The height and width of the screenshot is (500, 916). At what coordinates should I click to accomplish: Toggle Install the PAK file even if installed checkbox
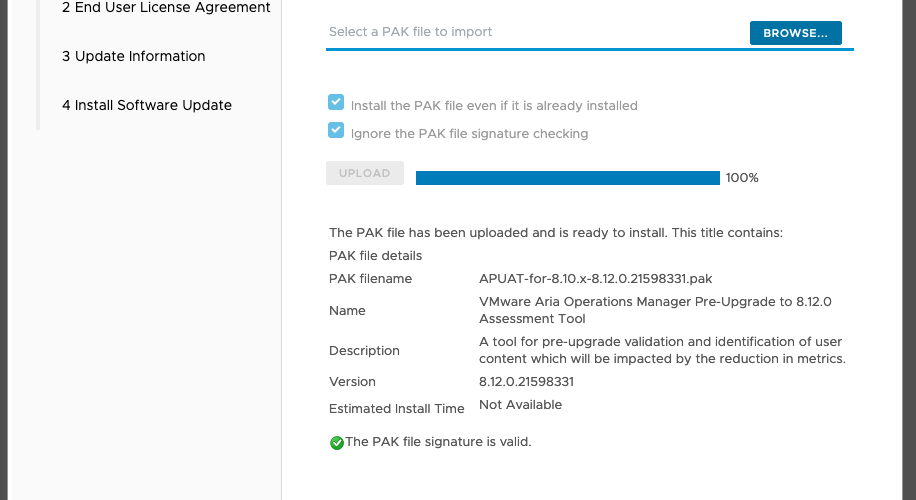[x=336, y=102]
